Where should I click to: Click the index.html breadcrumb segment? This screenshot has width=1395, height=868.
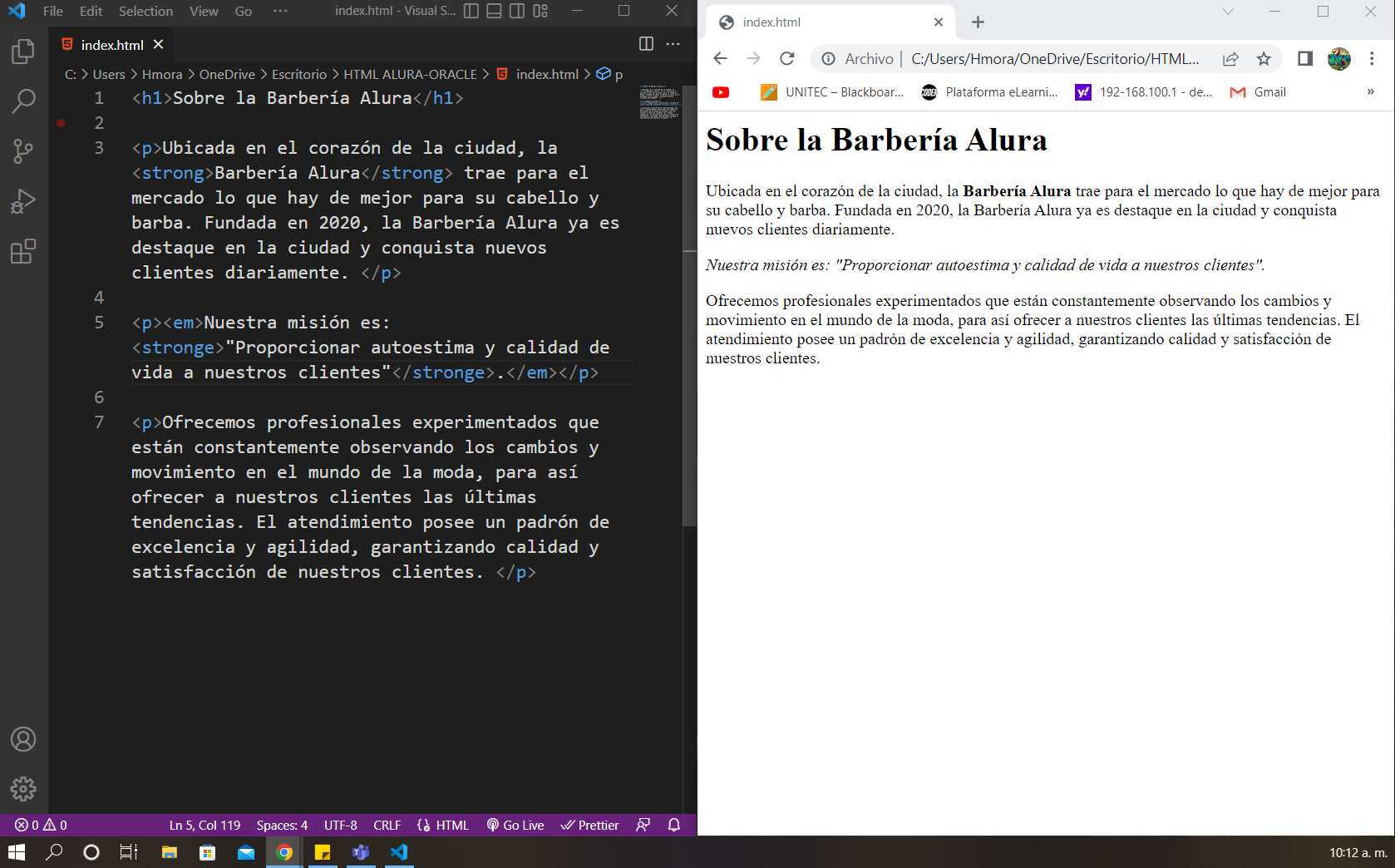click(x=538, y=74)
